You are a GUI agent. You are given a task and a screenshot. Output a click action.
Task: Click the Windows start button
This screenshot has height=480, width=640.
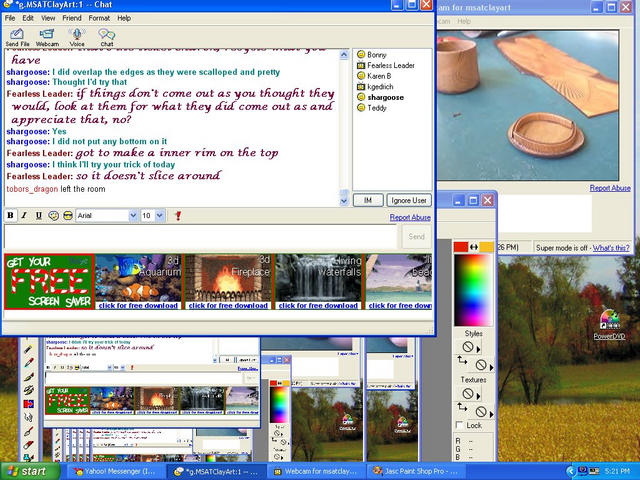coord(29,471)
